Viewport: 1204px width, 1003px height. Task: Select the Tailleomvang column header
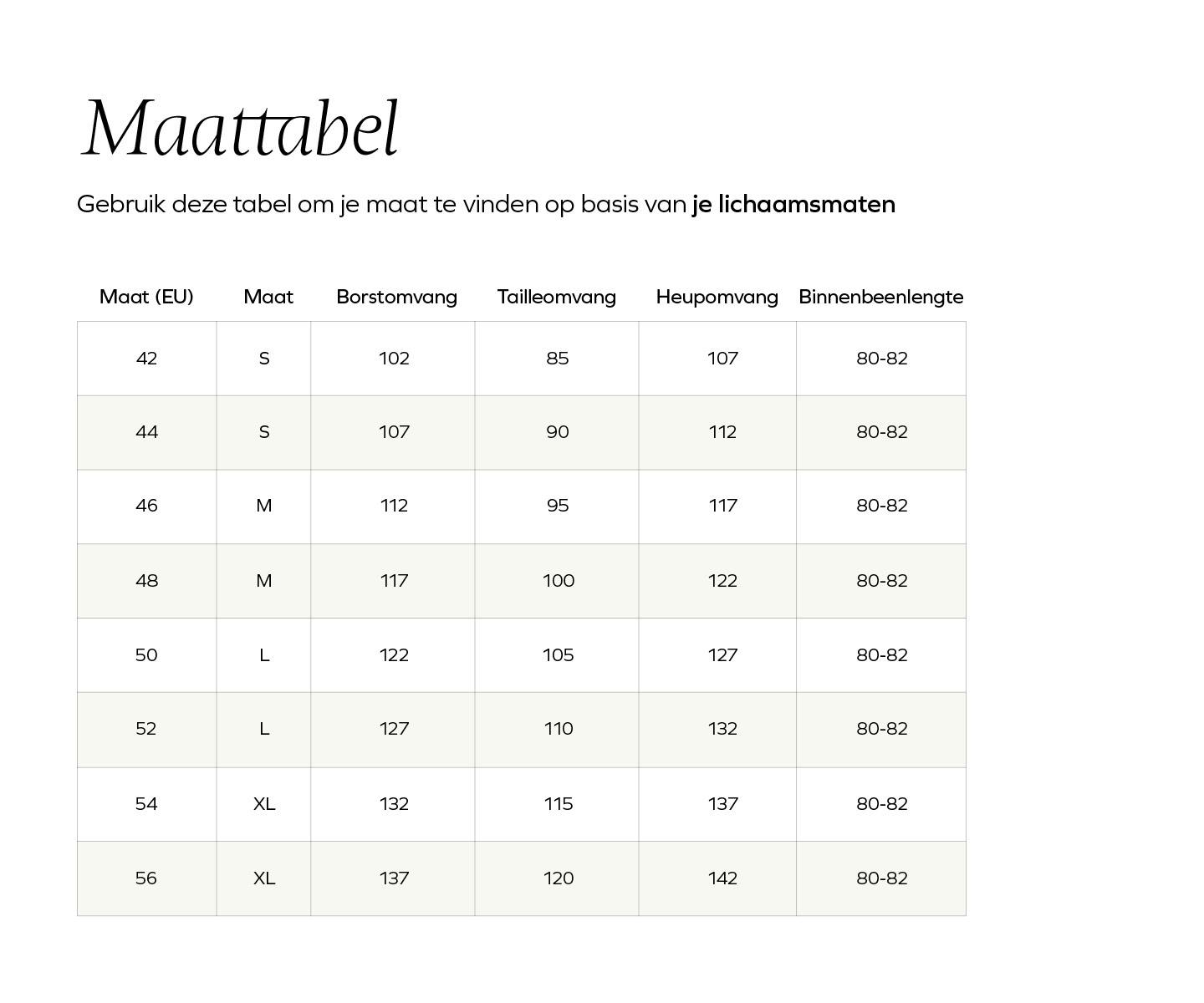[556, 297]
